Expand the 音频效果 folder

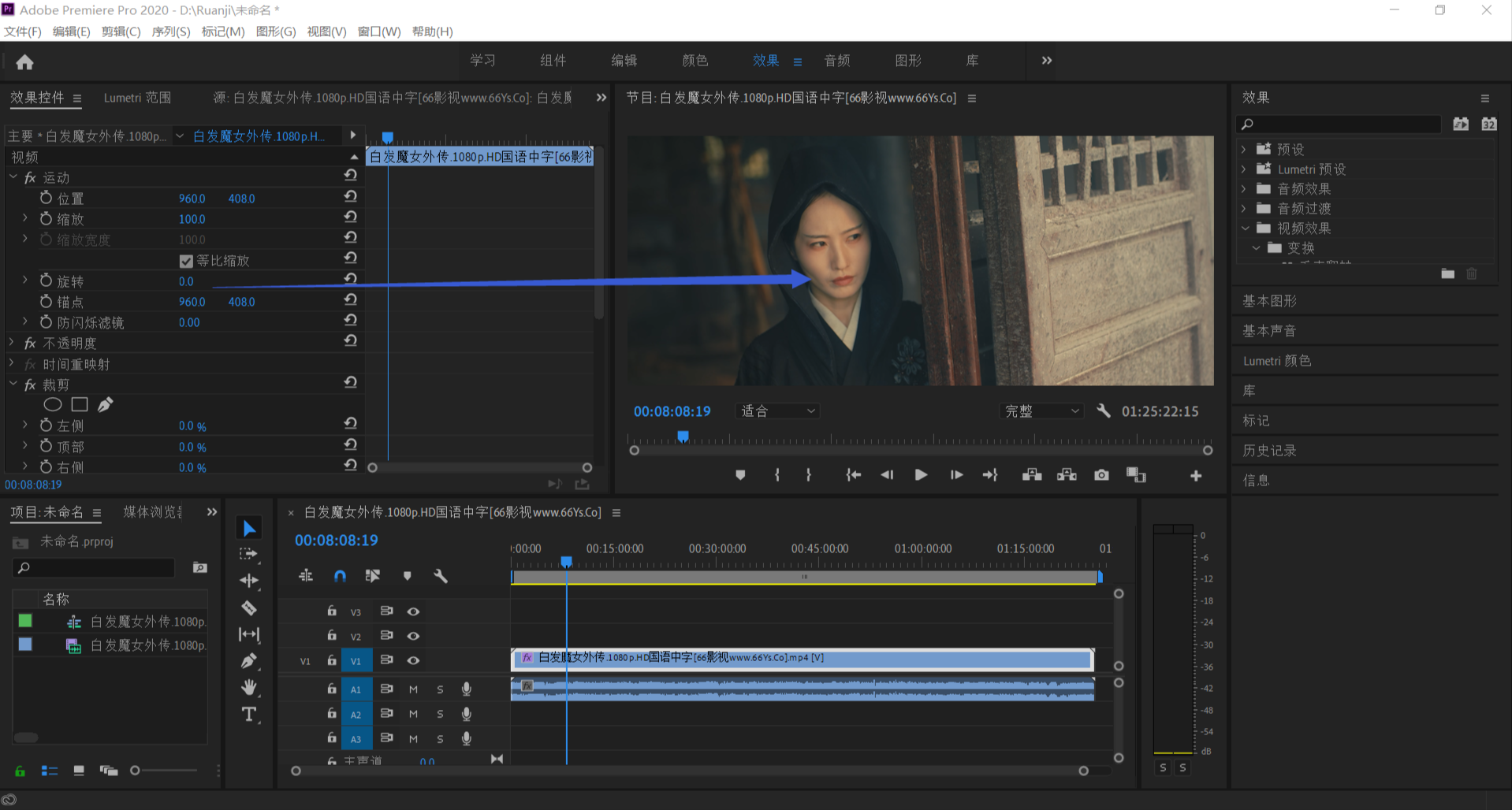[1244, 188]
